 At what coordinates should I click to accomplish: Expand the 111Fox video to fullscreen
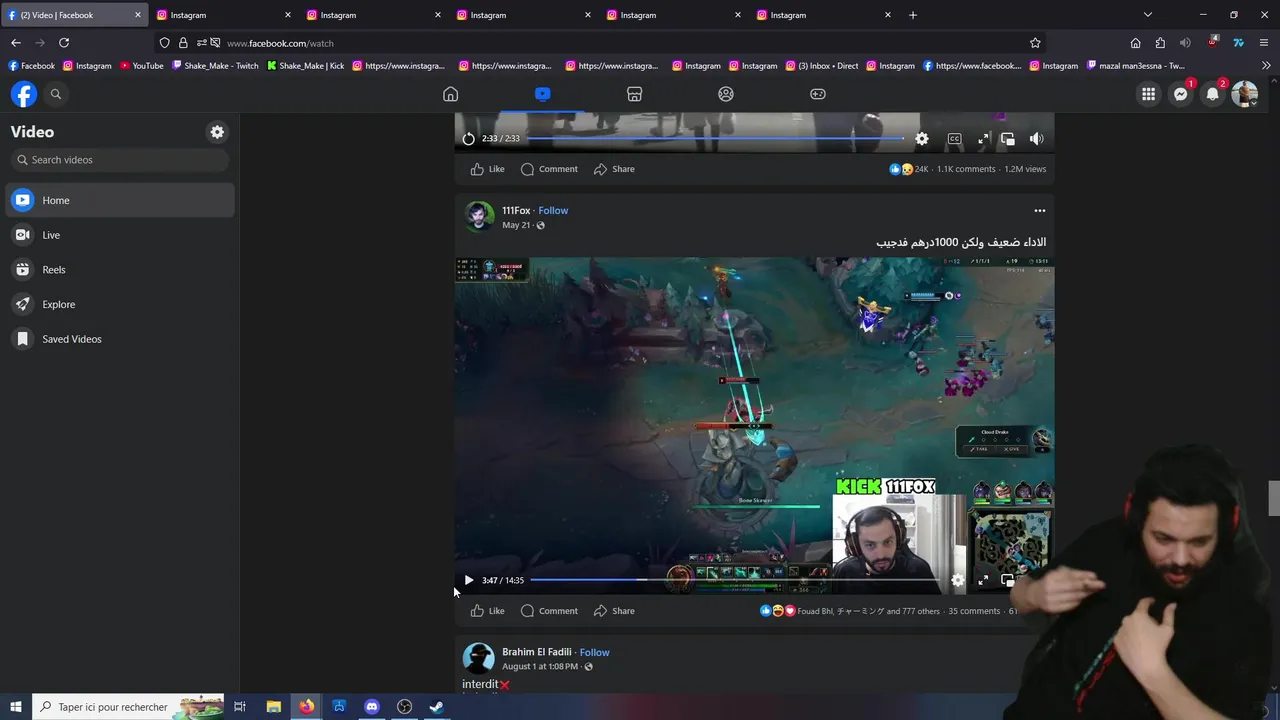click(984, 580)
